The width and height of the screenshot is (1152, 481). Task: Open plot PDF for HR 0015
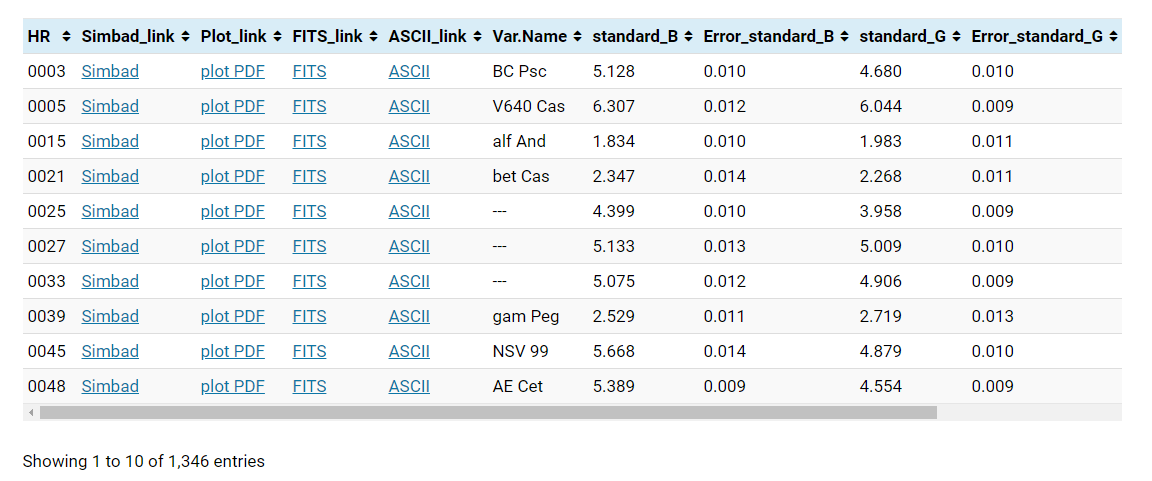232,141
